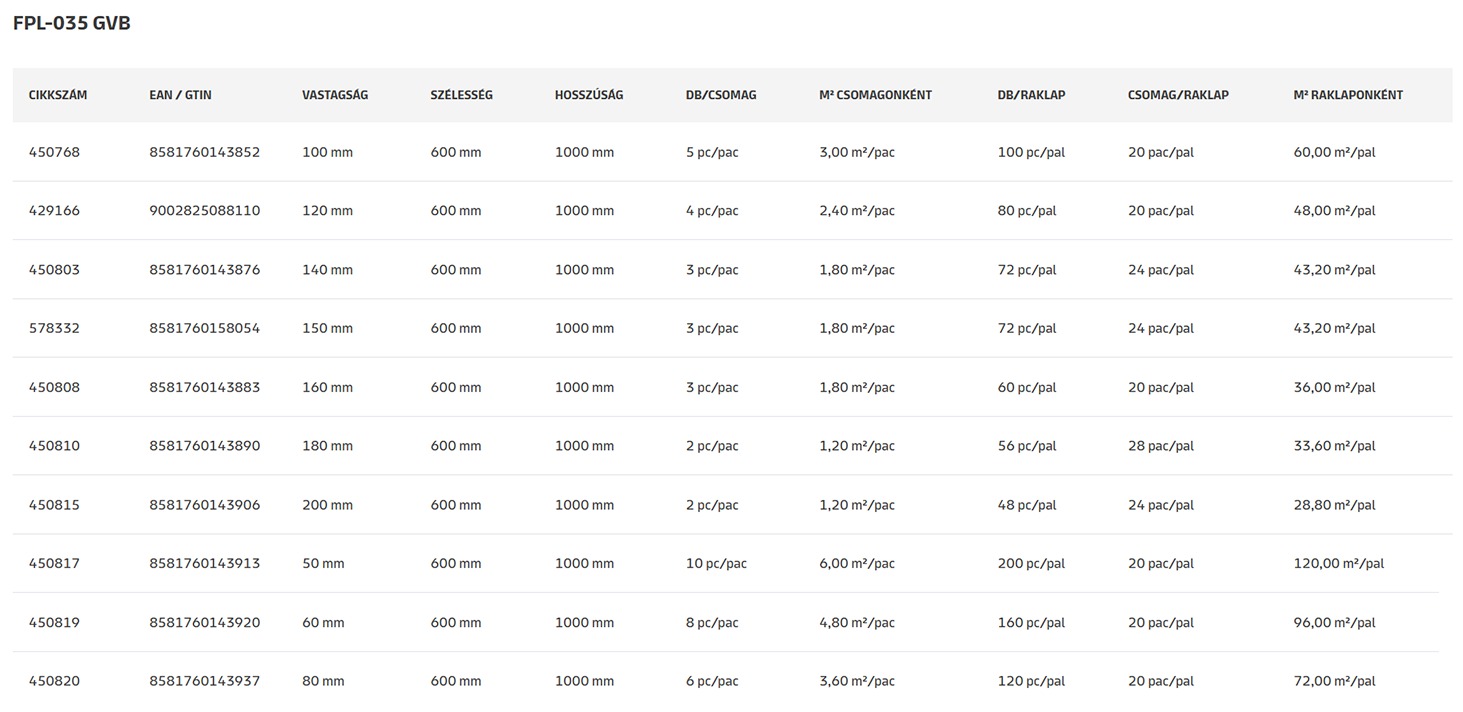
Task: Click article number 578332
Action: pyautogui.click(x=54, y=328)
